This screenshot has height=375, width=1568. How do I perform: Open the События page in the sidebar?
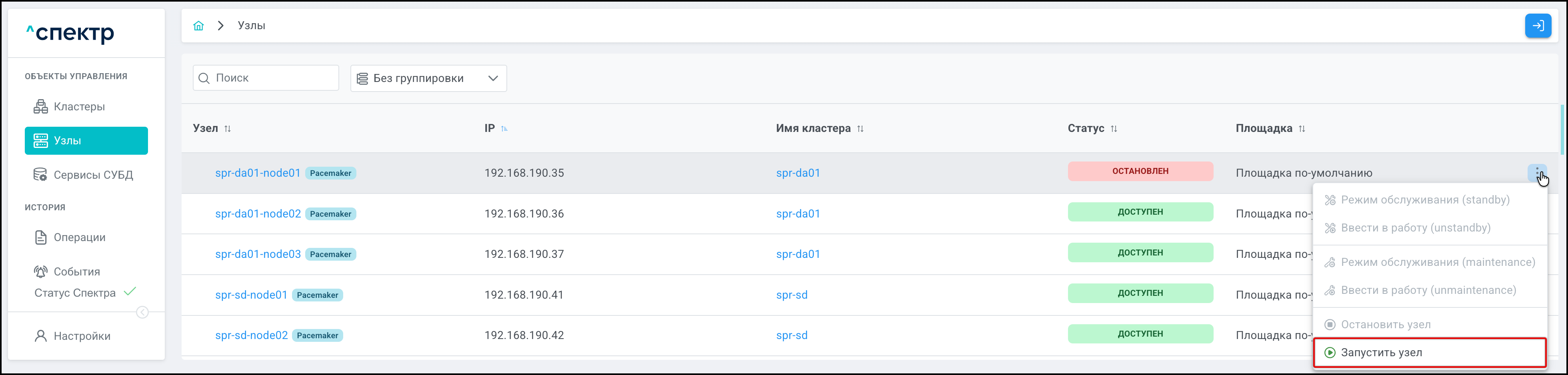click(77, 271)
